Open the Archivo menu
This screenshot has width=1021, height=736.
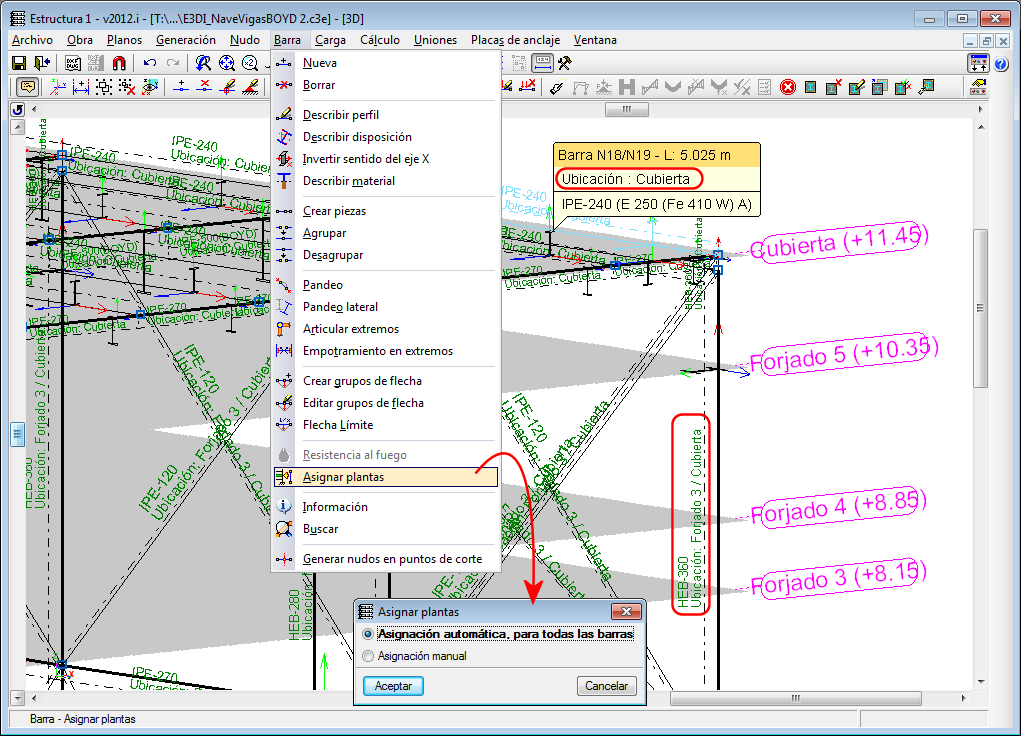pyautogui.click(x=32, y=40)
